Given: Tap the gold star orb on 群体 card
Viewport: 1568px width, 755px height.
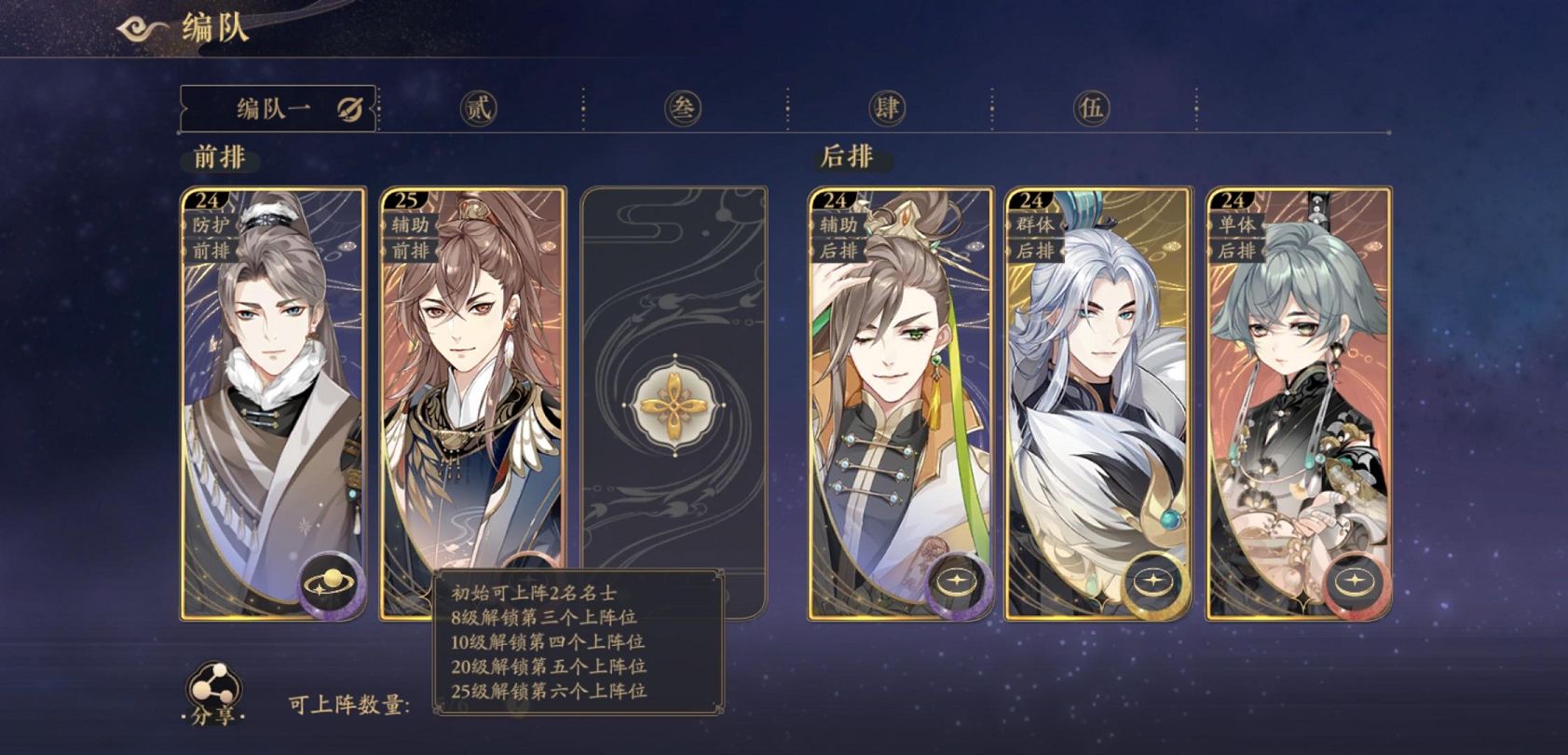Looking at the screenshot, I should pyautogui.click(x=1155, y=583).
